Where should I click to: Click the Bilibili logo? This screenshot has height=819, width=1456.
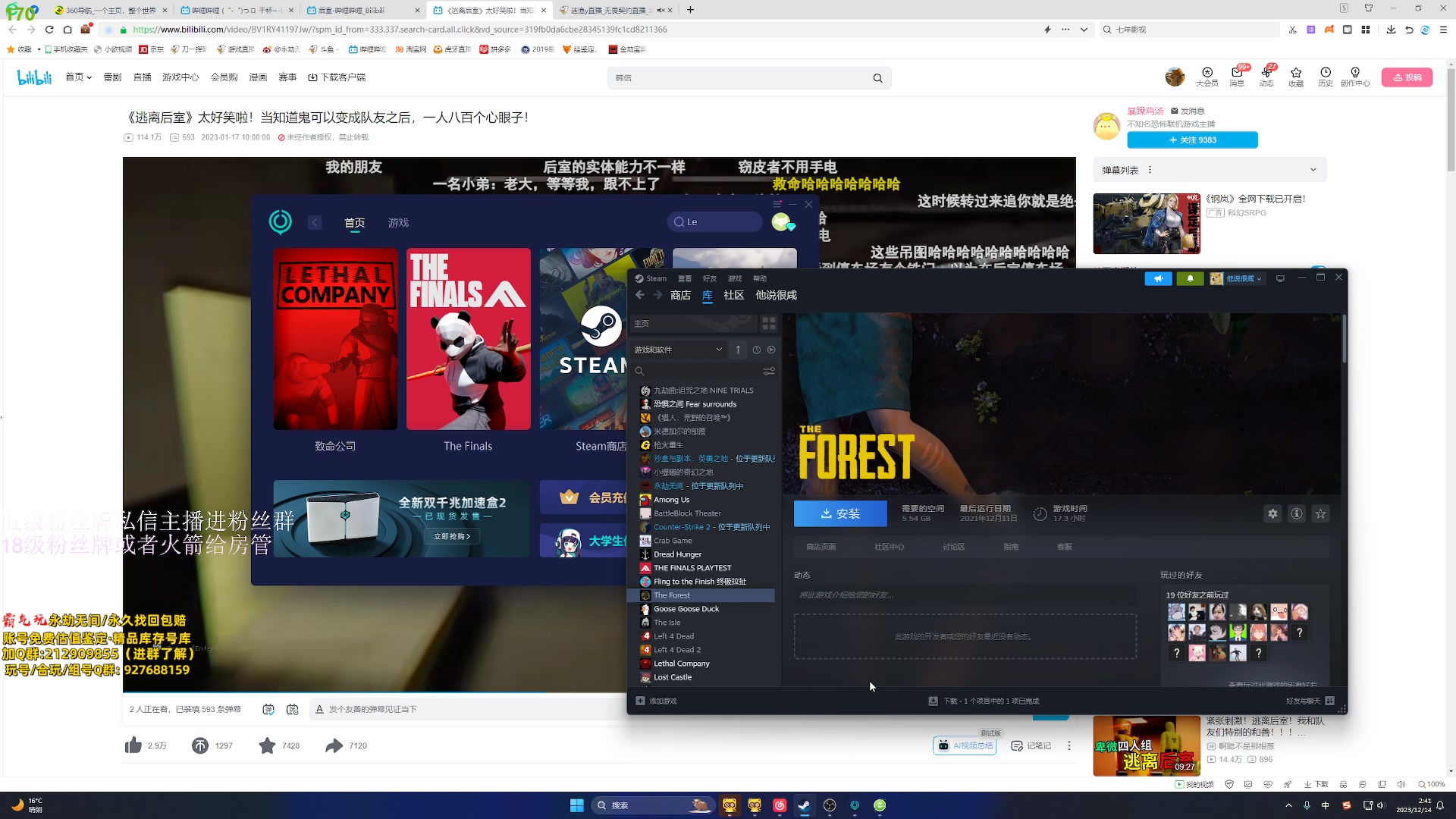click(x=34, y=77)
